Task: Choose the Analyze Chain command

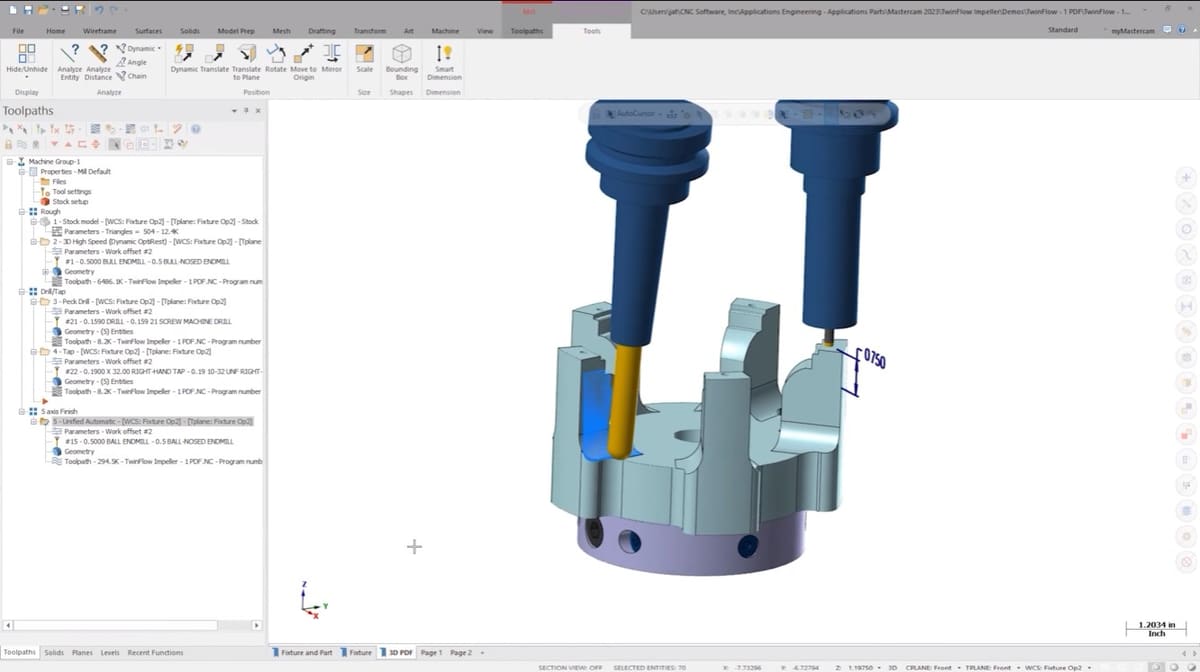Action: point(132,76)
